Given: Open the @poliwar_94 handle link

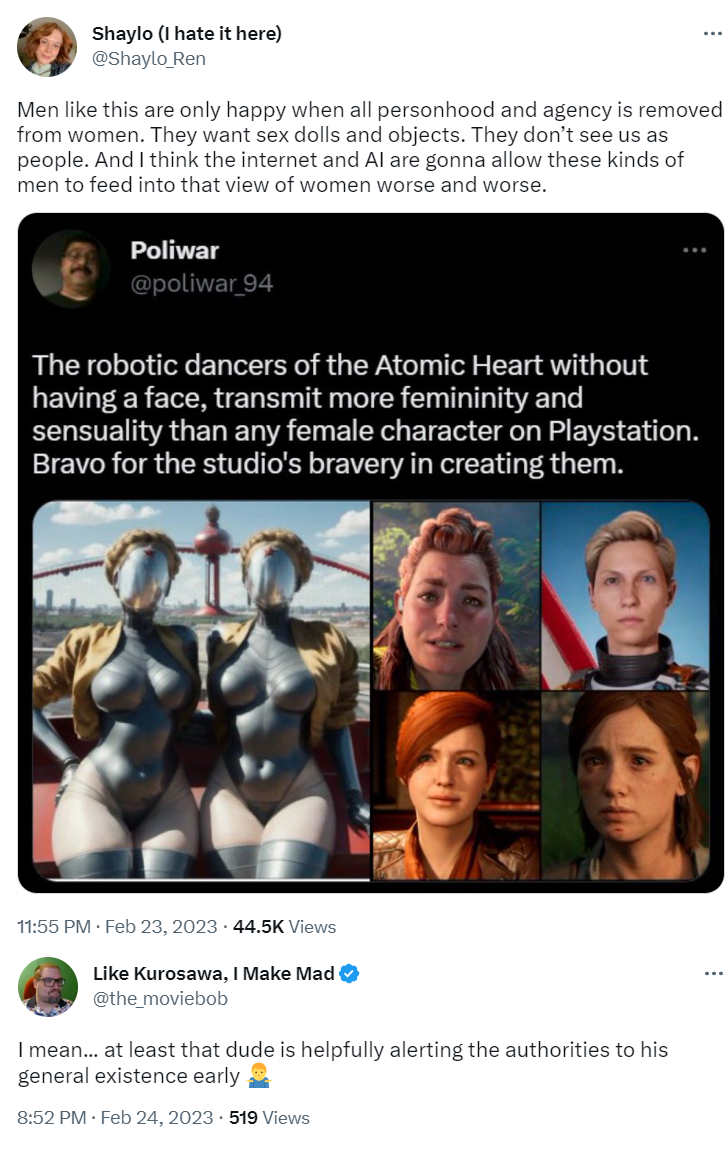Looking at the screenshot, I should (201, 284).
